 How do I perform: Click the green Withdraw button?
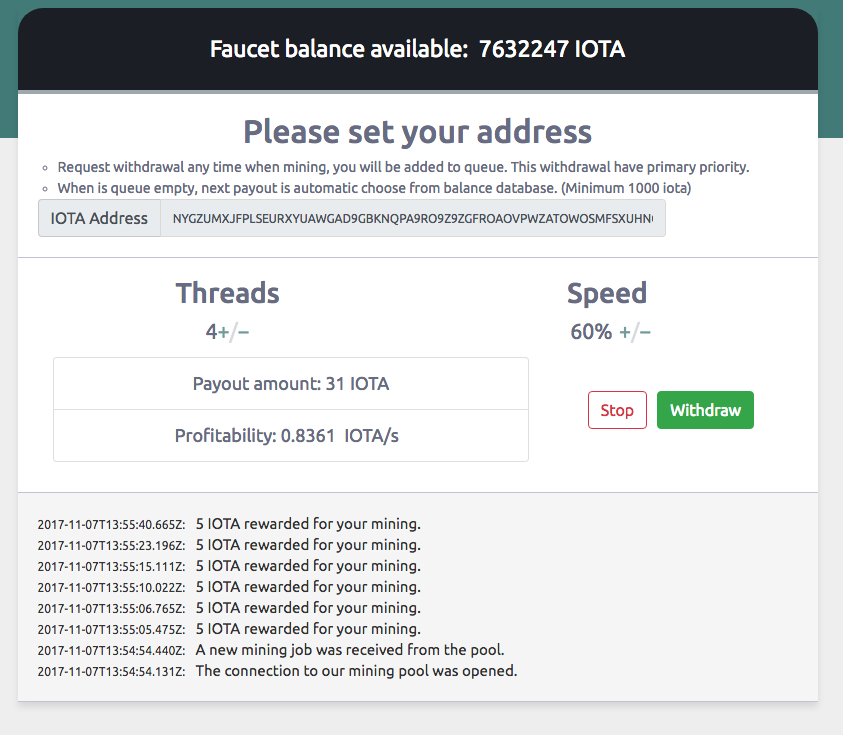point(705,410)
